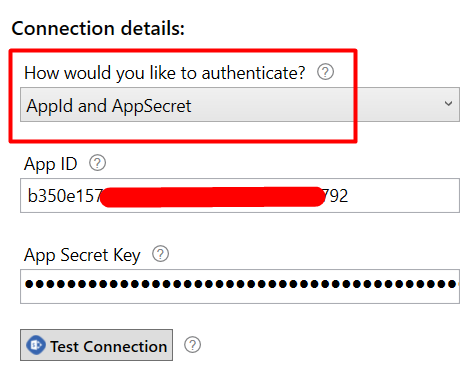Focus the App ID input field
Screen dimensions: 469x381
coord(240,196)
